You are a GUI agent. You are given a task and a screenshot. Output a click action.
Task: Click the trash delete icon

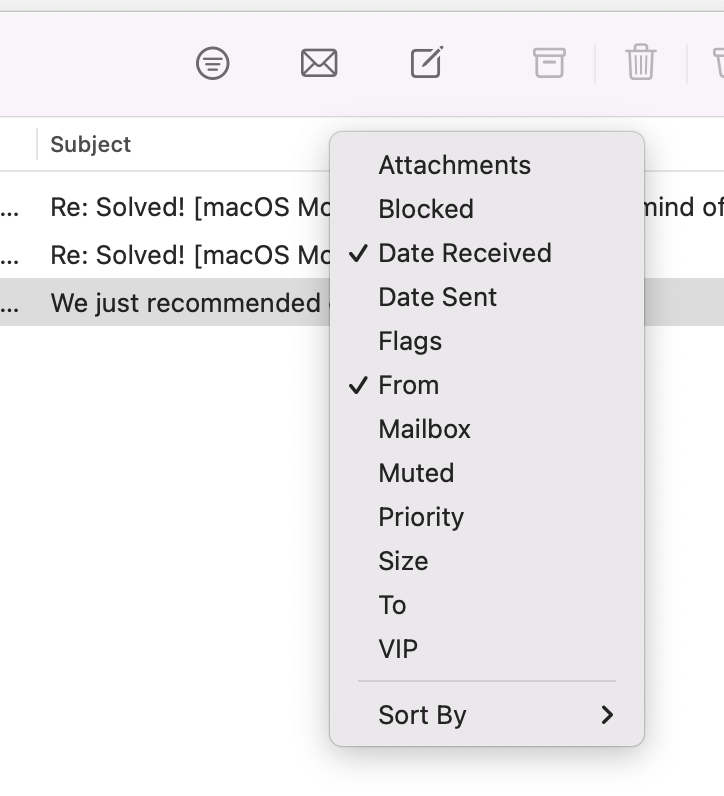pyautogui.click(x=640, y=64)
